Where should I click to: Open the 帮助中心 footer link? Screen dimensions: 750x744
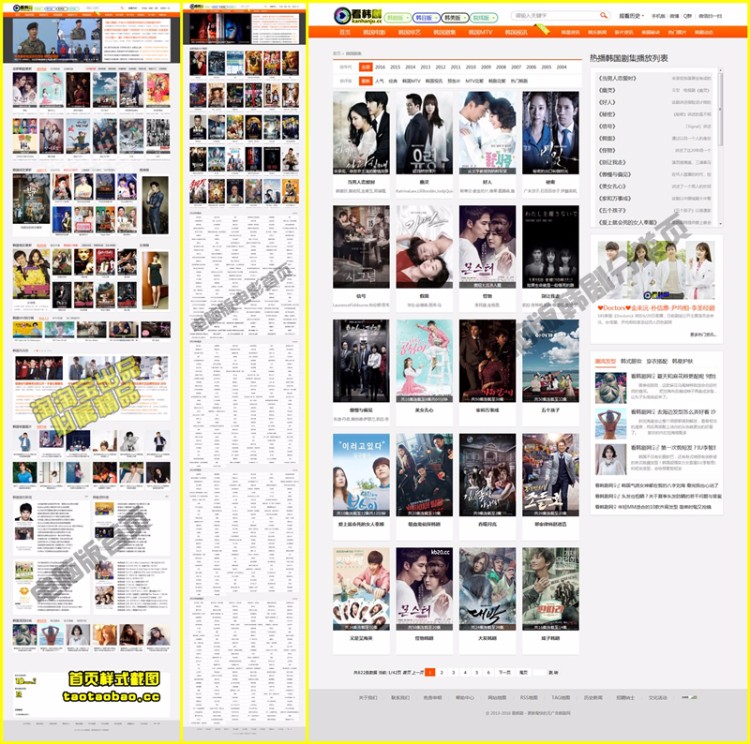464,698
